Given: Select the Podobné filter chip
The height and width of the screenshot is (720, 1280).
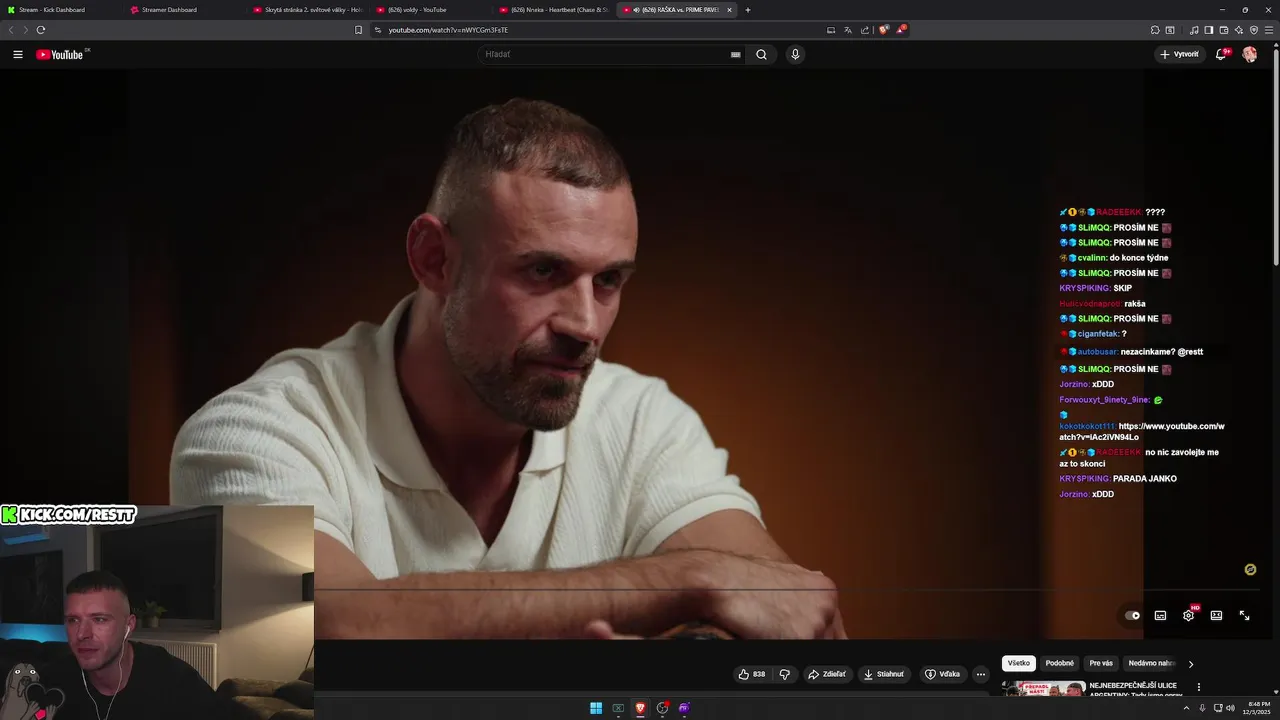Looking at the screenshot, I should tap(1060, 663).
